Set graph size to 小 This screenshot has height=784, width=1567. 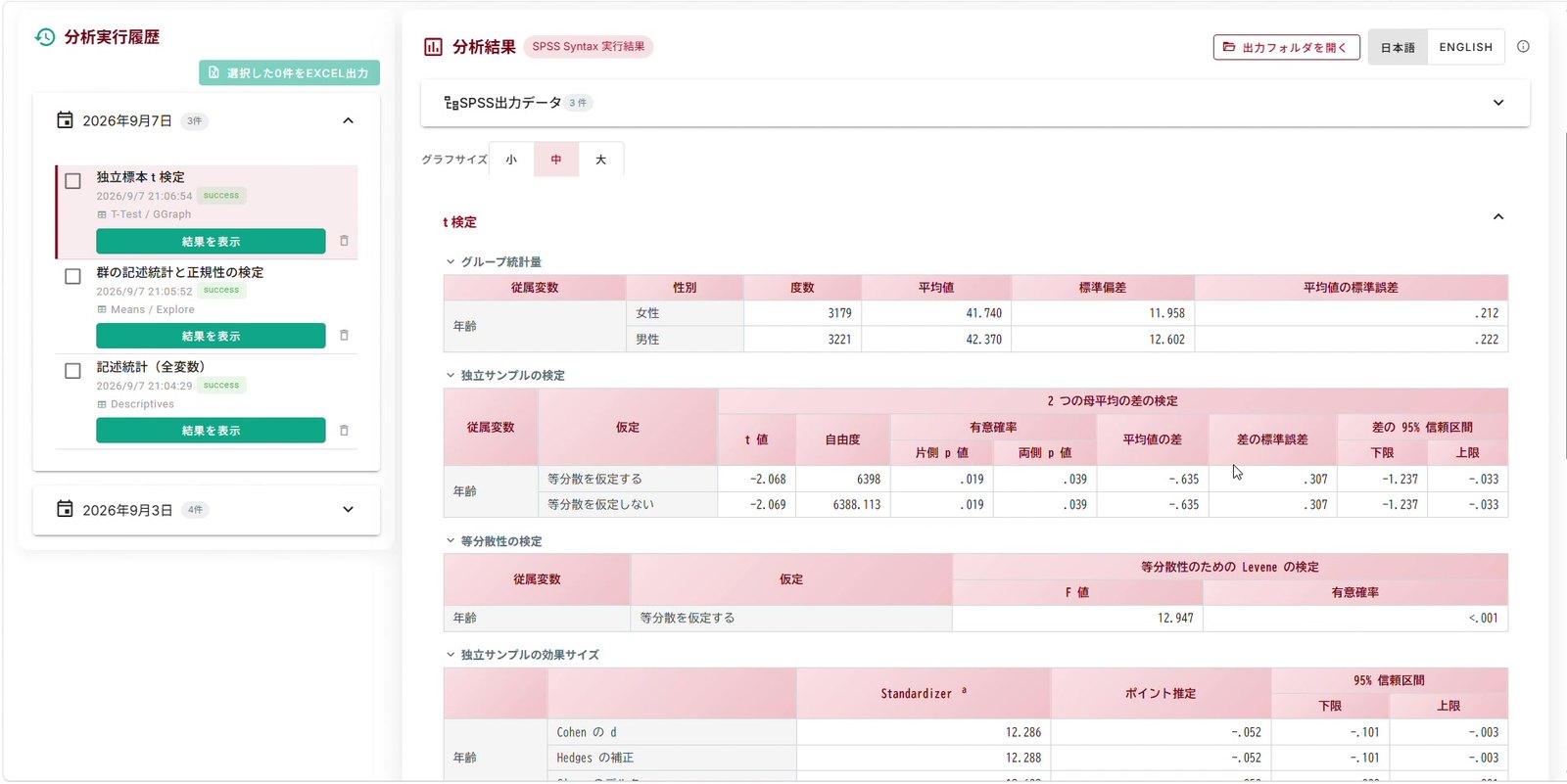tap(511, 160)
